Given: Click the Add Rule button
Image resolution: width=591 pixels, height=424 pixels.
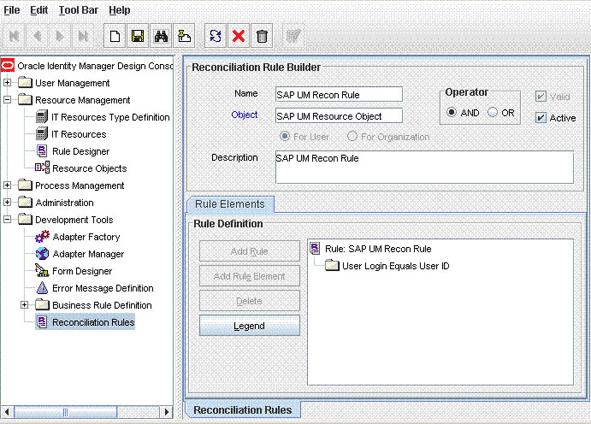Looking at the screenshot, I should point(250,251).
